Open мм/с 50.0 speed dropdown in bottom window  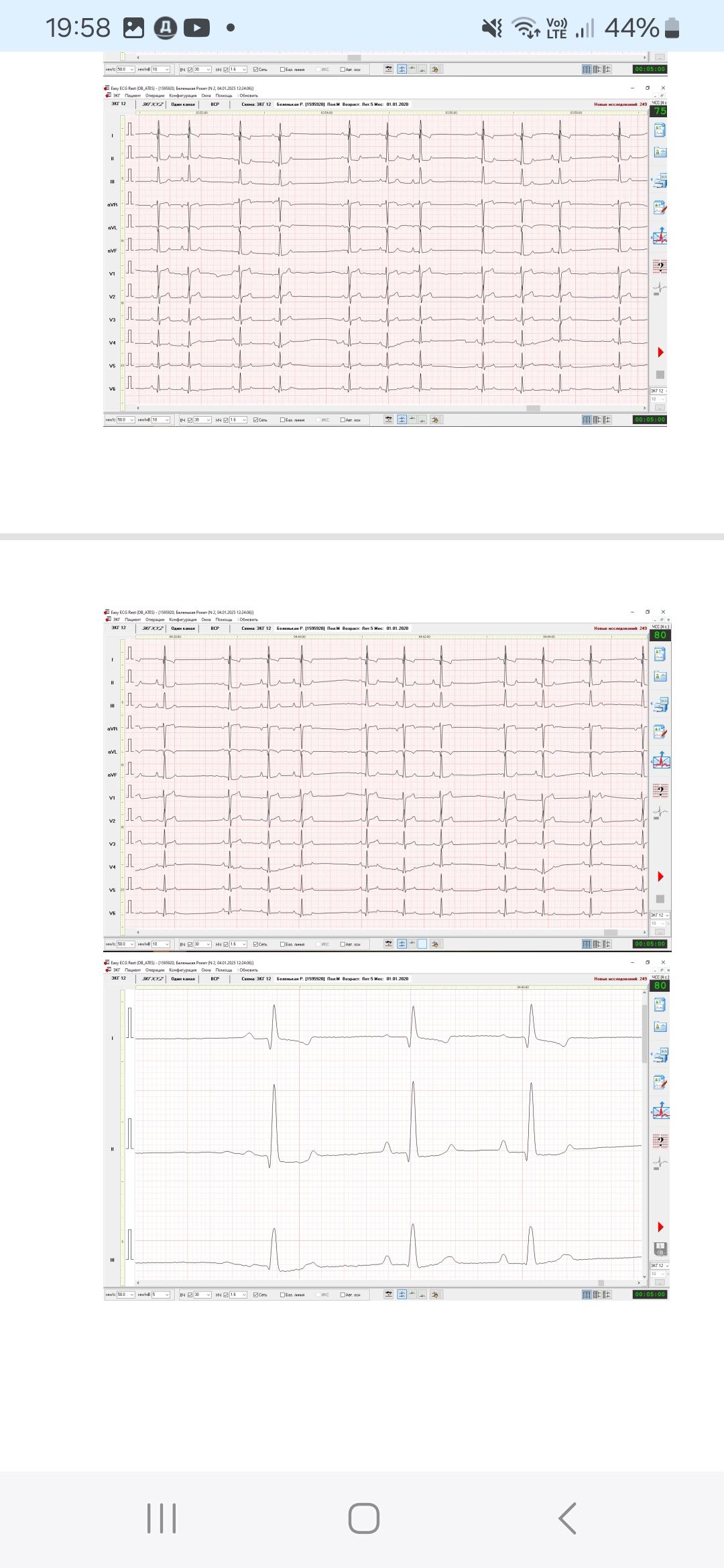[x=126, y=1295]
